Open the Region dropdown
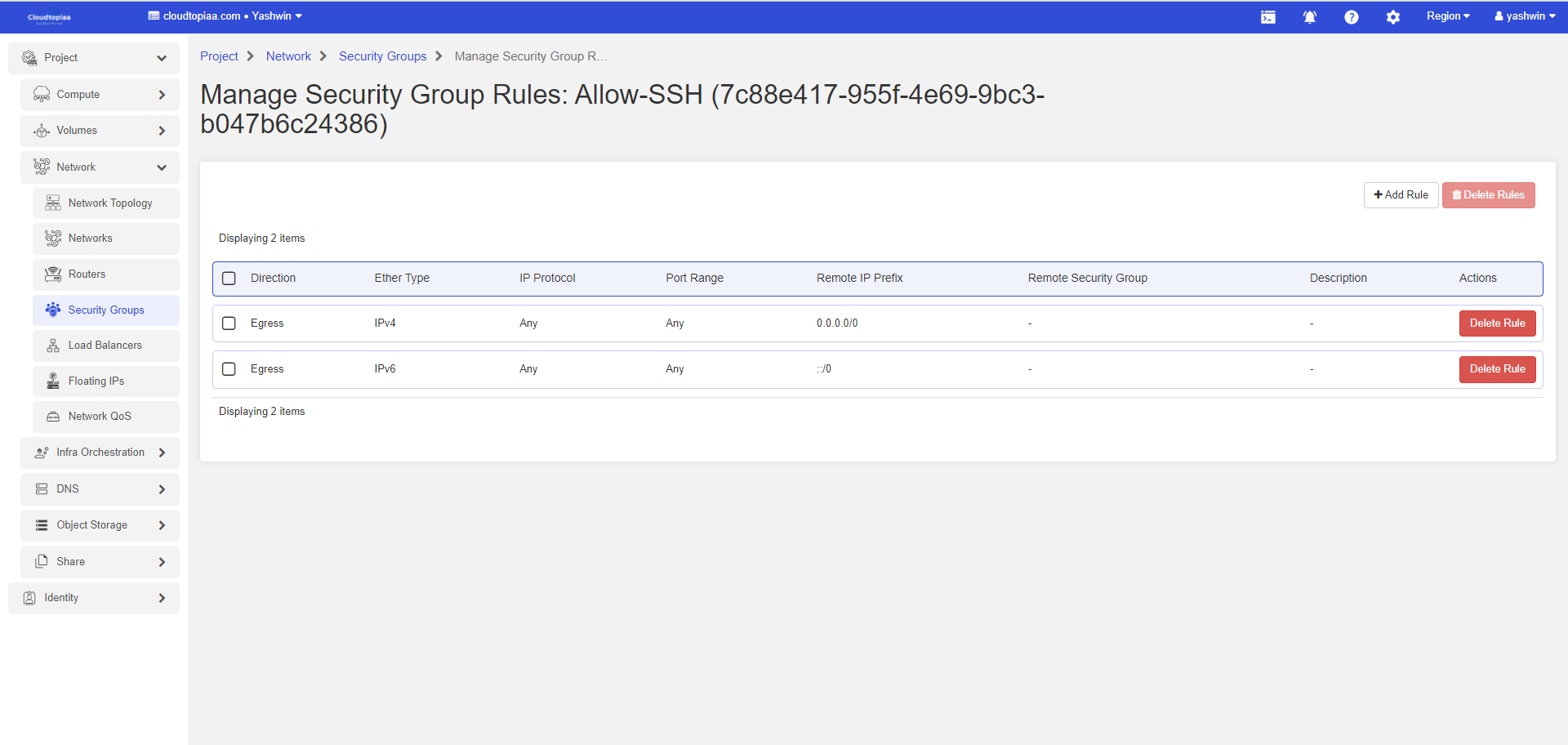 (x=1447, y=16)
